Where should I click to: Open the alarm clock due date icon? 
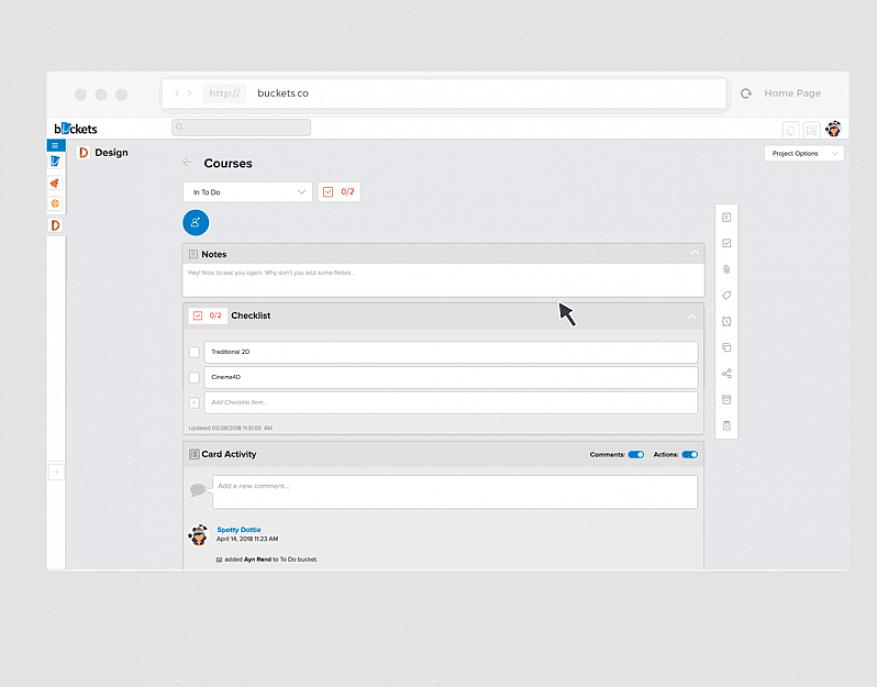[x=727, y=321]
